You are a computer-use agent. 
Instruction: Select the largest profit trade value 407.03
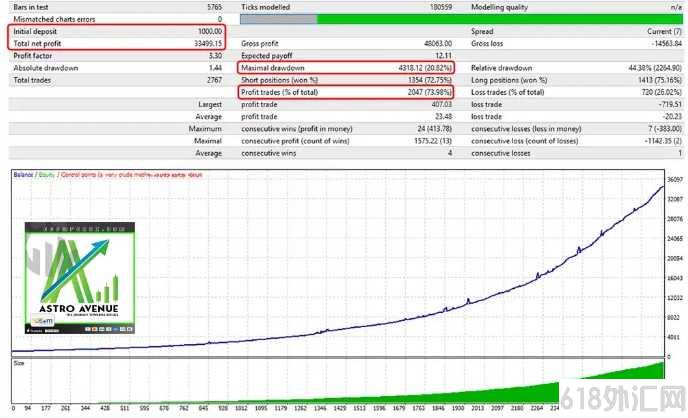tap(442, 104)
